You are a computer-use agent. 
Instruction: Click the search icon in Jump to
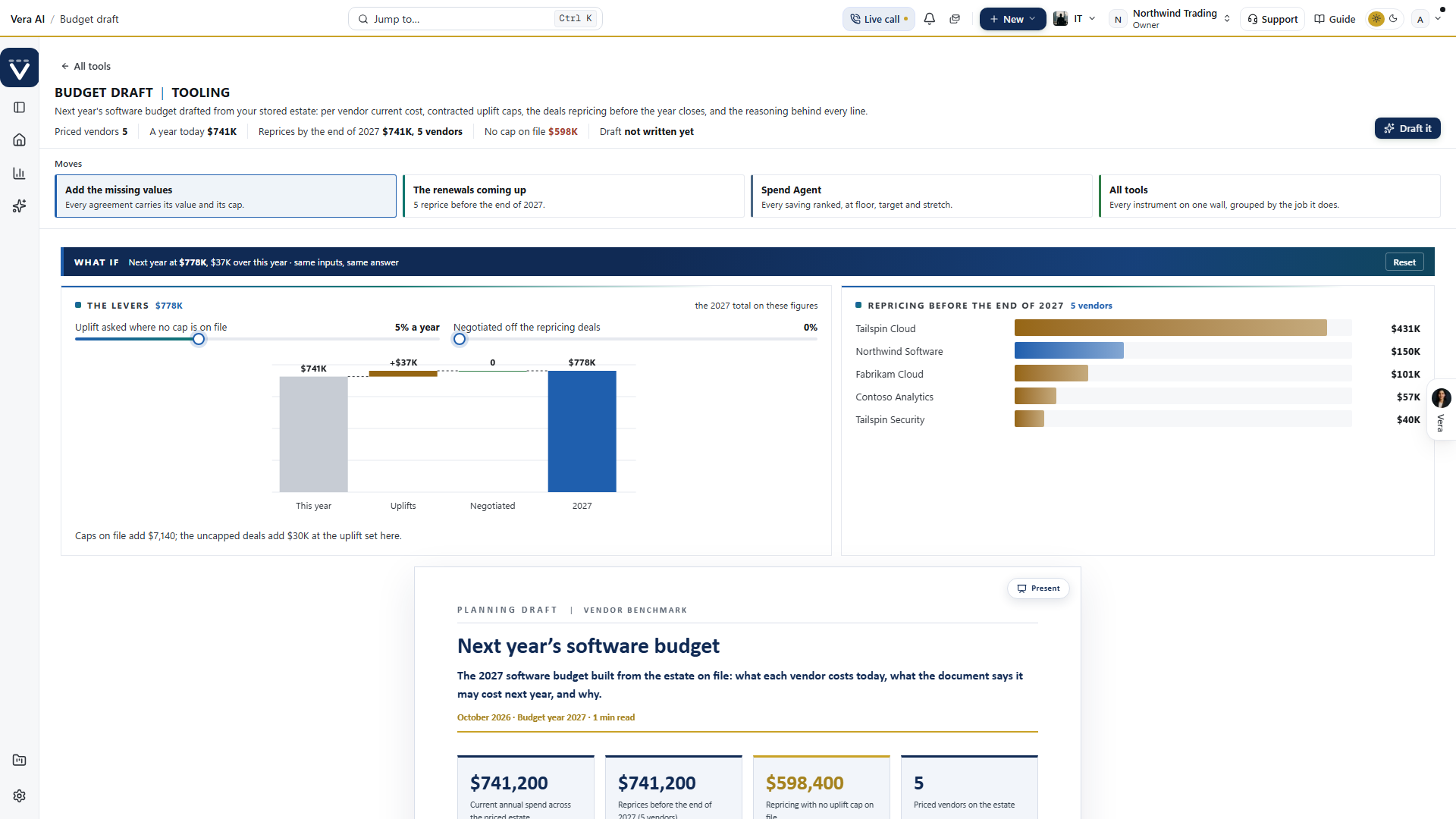click(x=363, y=19)
